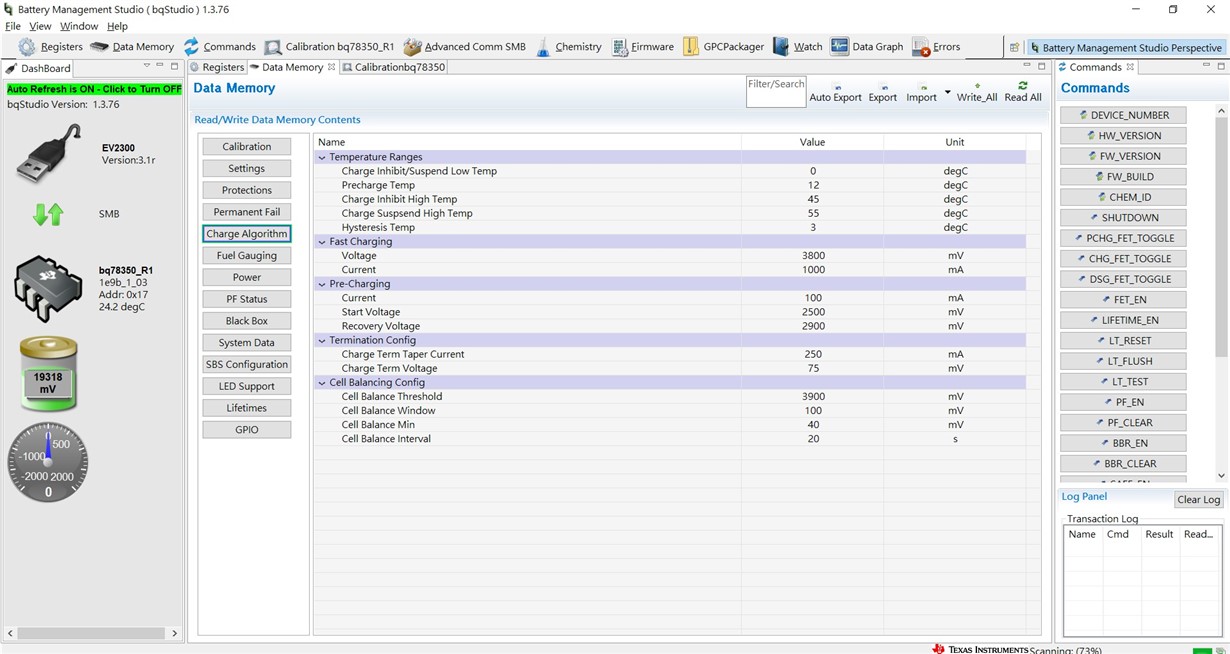Send the PCHG_FET_TOGGLE command
This screenshot has height=654, width=1230.
(x=1123, y=238)
